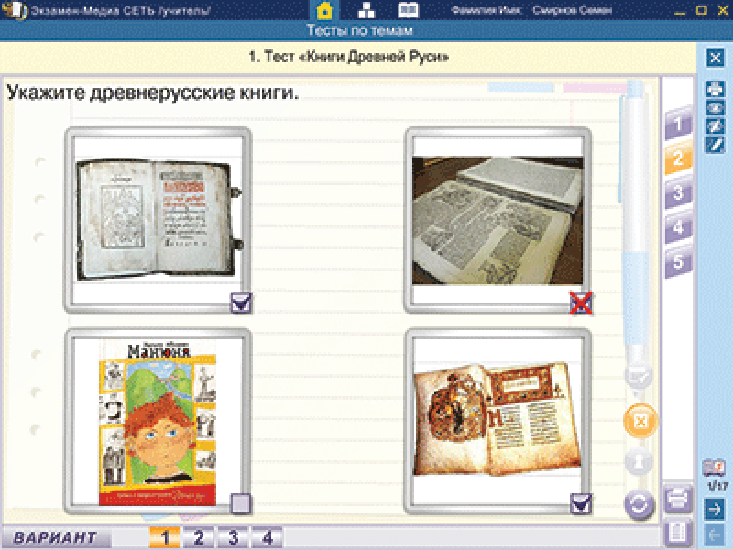This screenshot has height=550, width=733.
Task: Select the Манюня book cover thumbnail
Action: 158,421
